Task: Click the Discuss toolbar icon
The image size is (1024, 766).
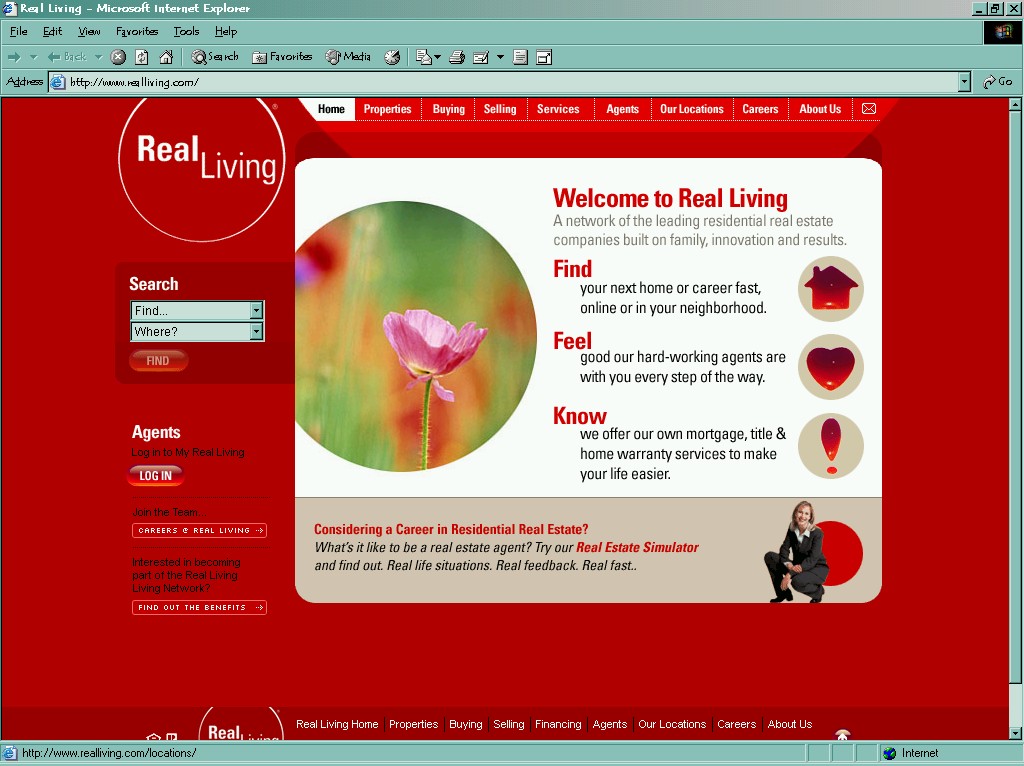Action: (x=520, y=57)
